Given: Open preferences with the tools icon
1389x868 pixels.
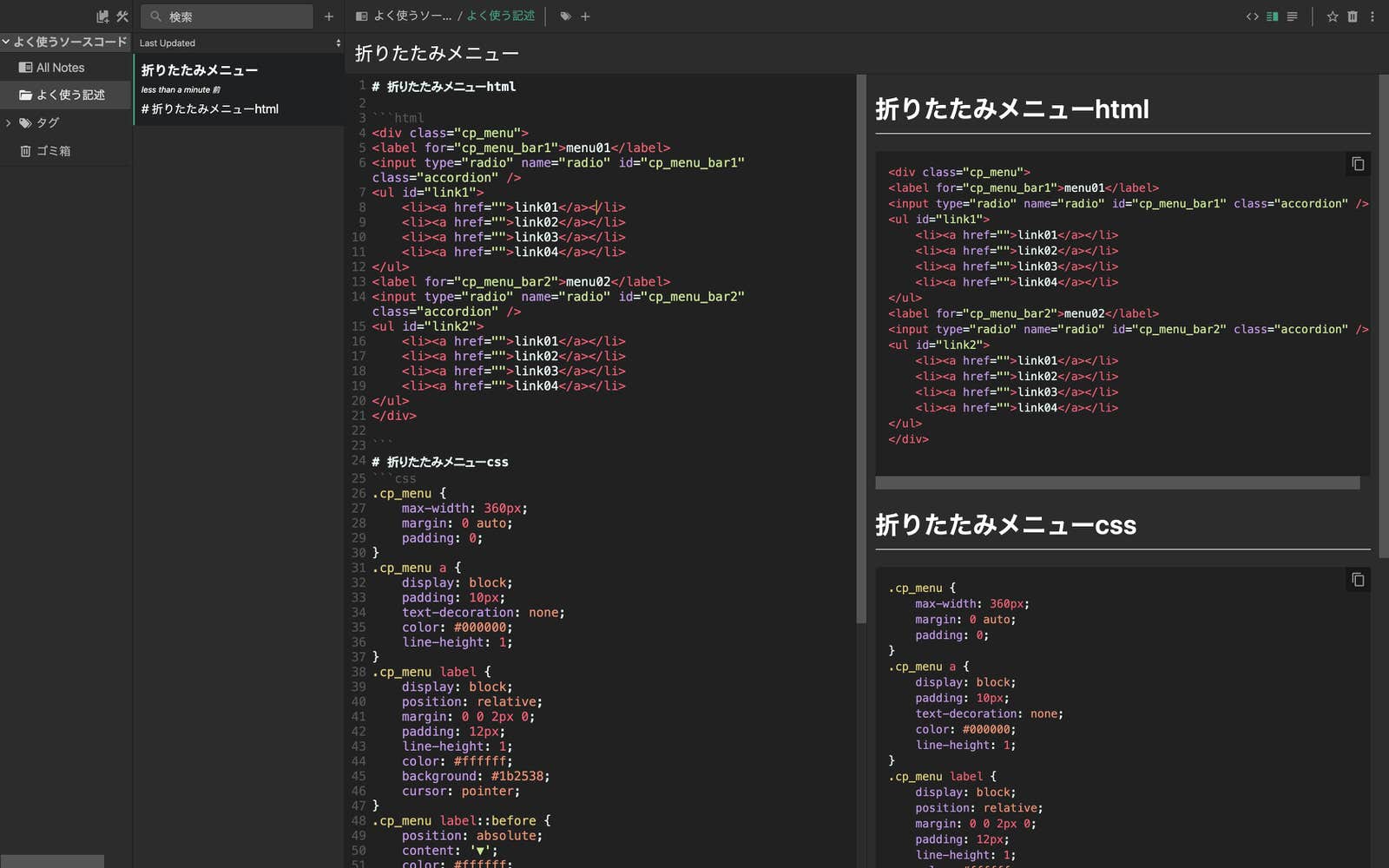Looking at the screenshot, I should [122, 16].
